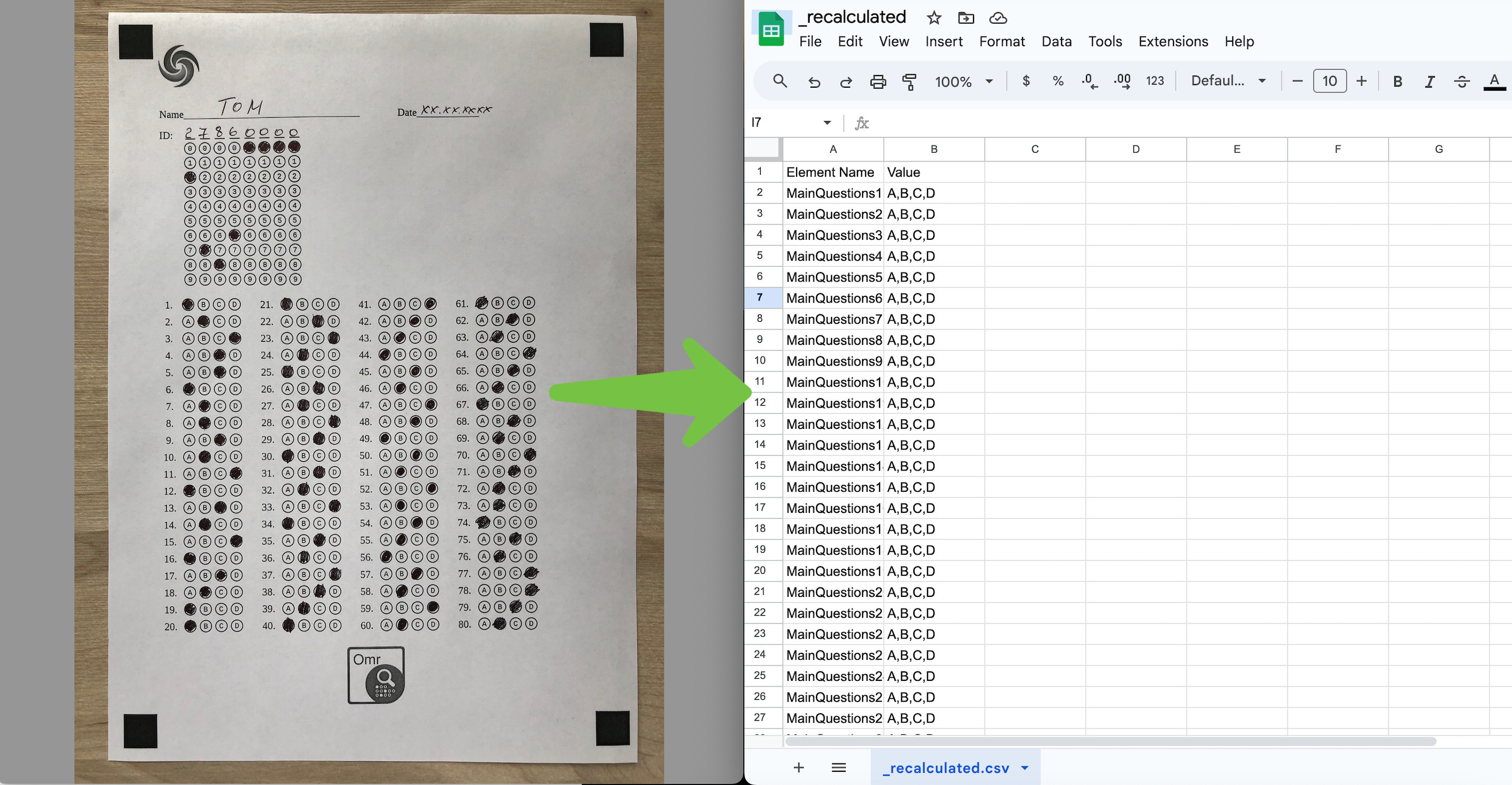The image size is (1512, 785).
Task: Click the bold formatting button
Action: point(1397,80)
